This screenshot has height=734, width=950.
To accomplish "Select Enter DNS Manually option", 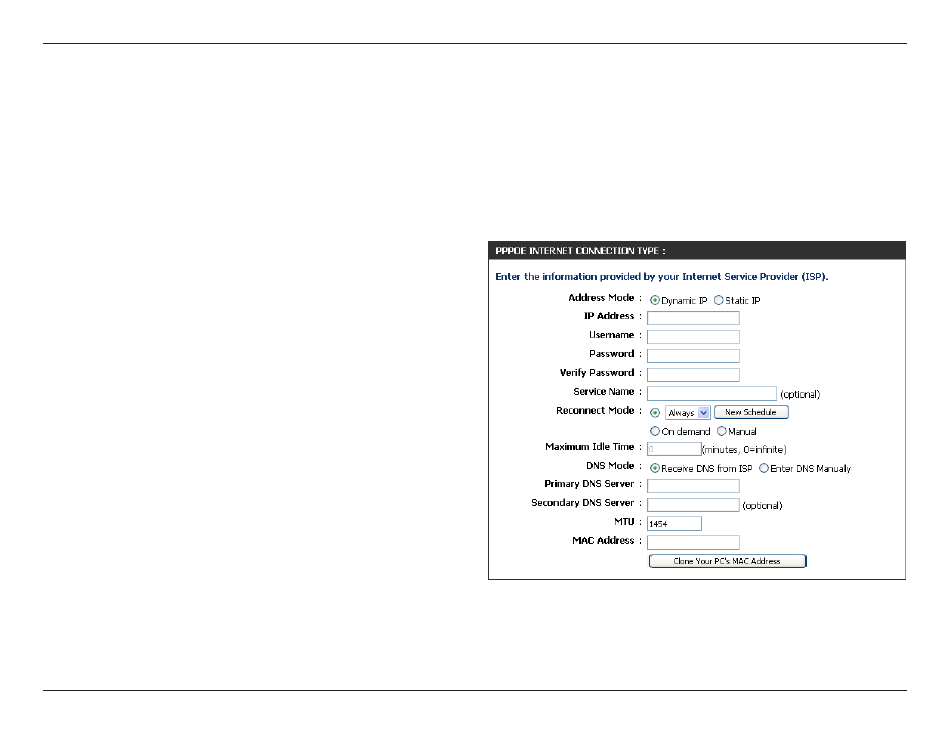I will 764,469.
